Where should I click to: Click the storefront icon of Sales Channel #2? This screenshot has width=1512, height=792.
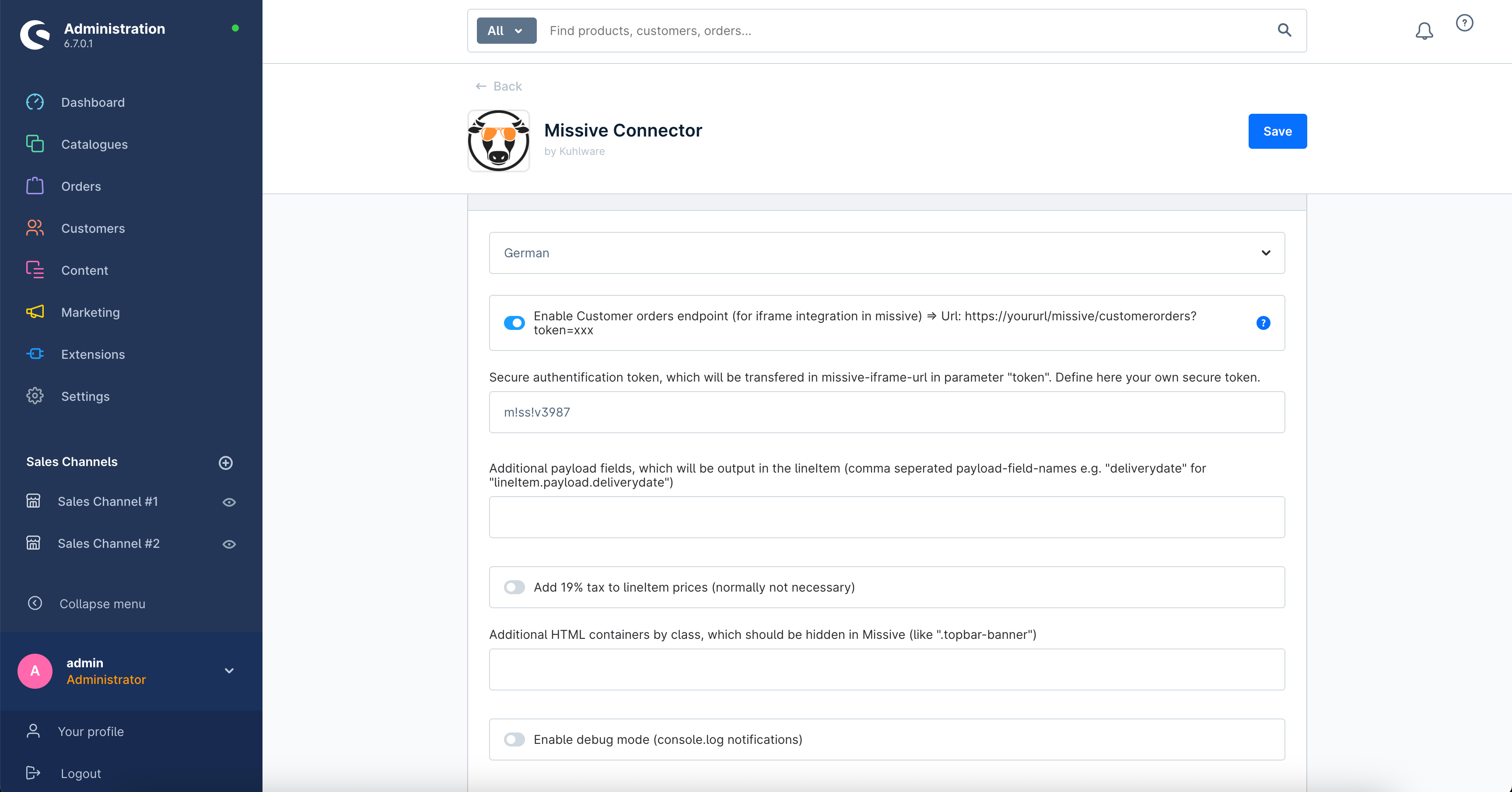click(x=33, y=543)
